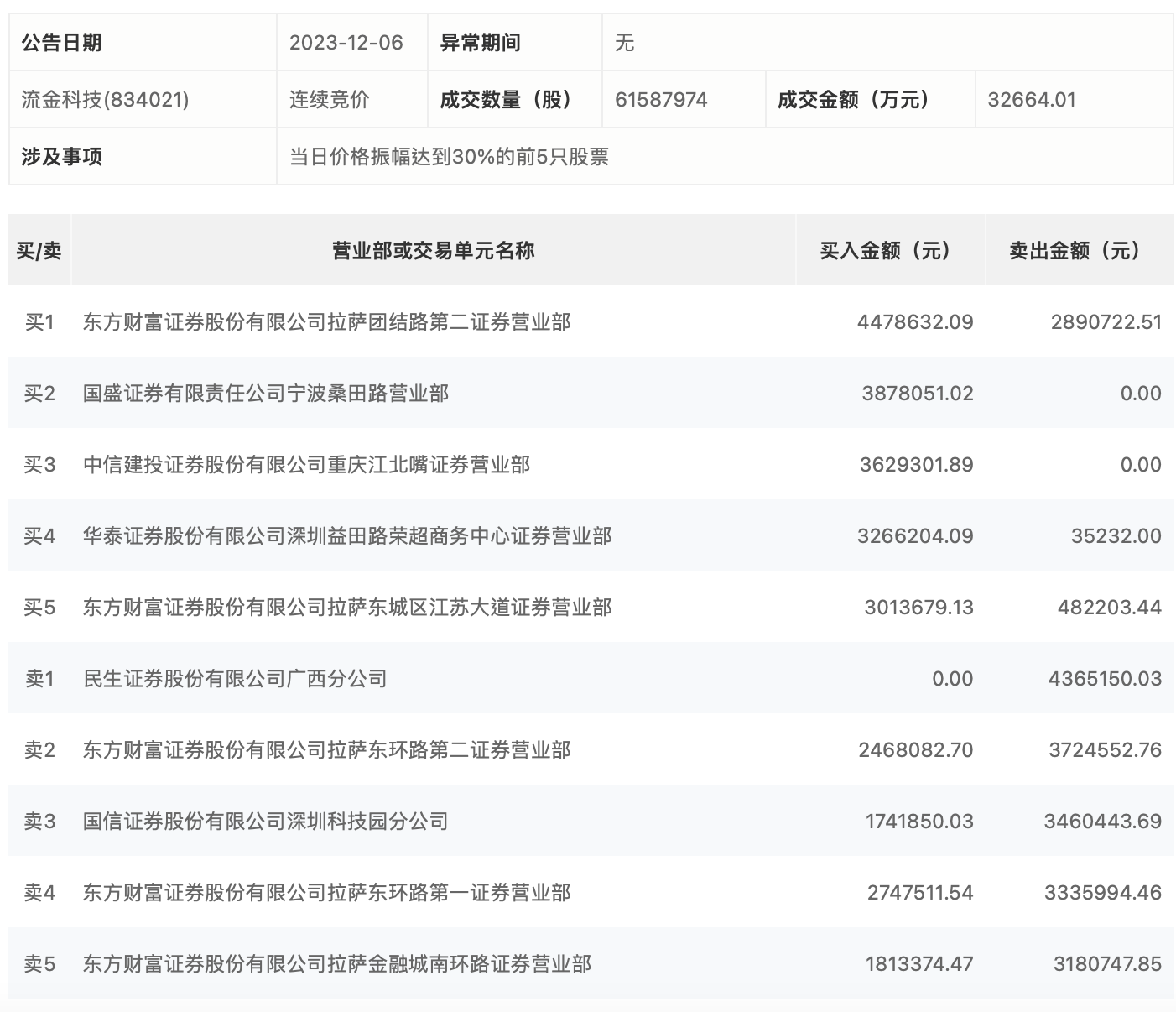The width and height of the screenshot is (1176, 1012).
Task: Click the 异常期间 label
Action: click(480, 43)
